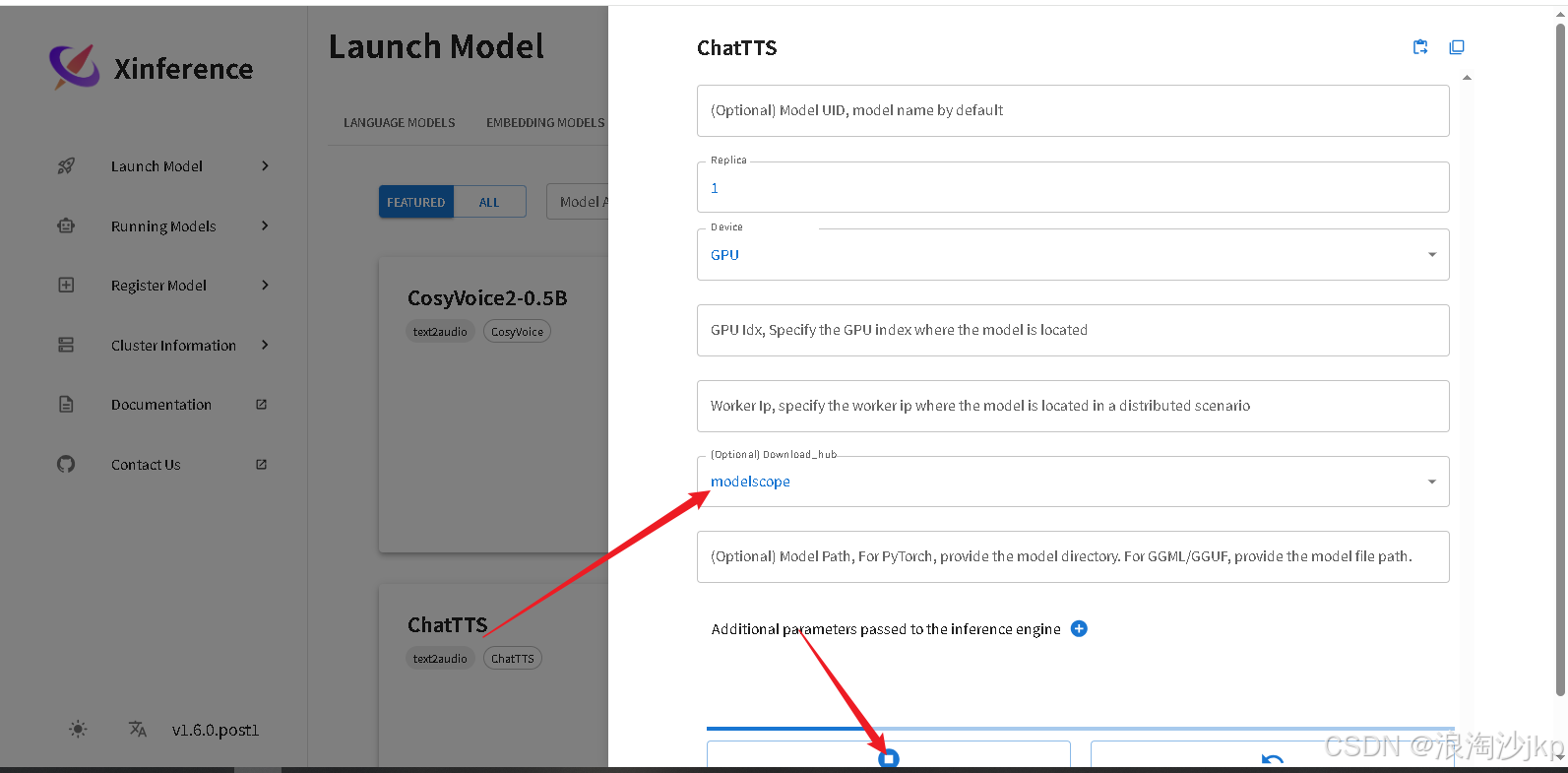Expand the Launch Model sidebar chevron
Viewport: 1568px width, 773px height.
point(265,165)
